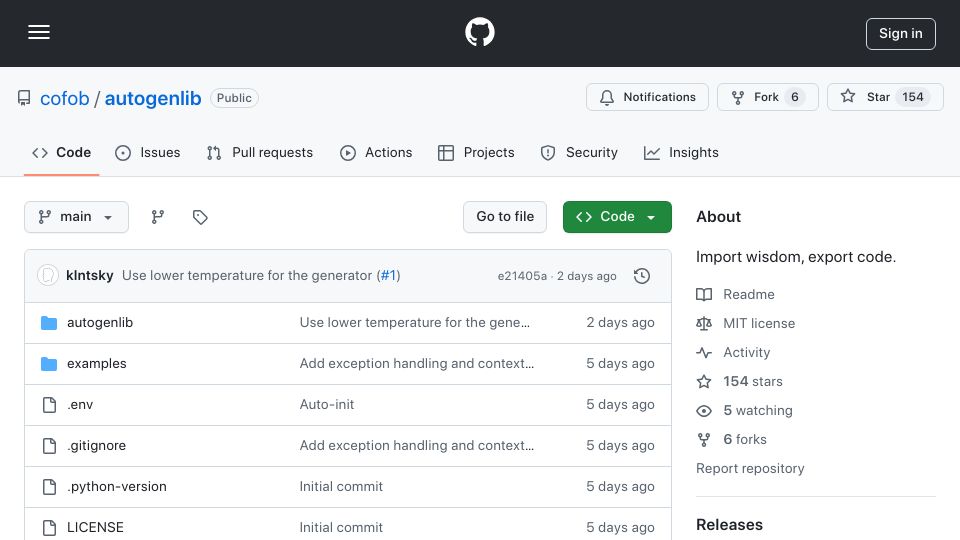
Task: Open the .env file
Action: [x=80, y=405]
